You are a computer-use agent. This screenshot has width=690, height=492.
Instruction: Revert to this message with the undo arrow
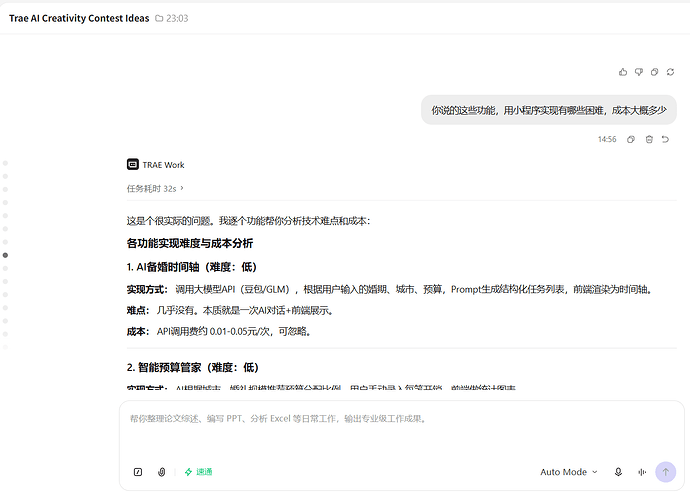coord(665,140)
